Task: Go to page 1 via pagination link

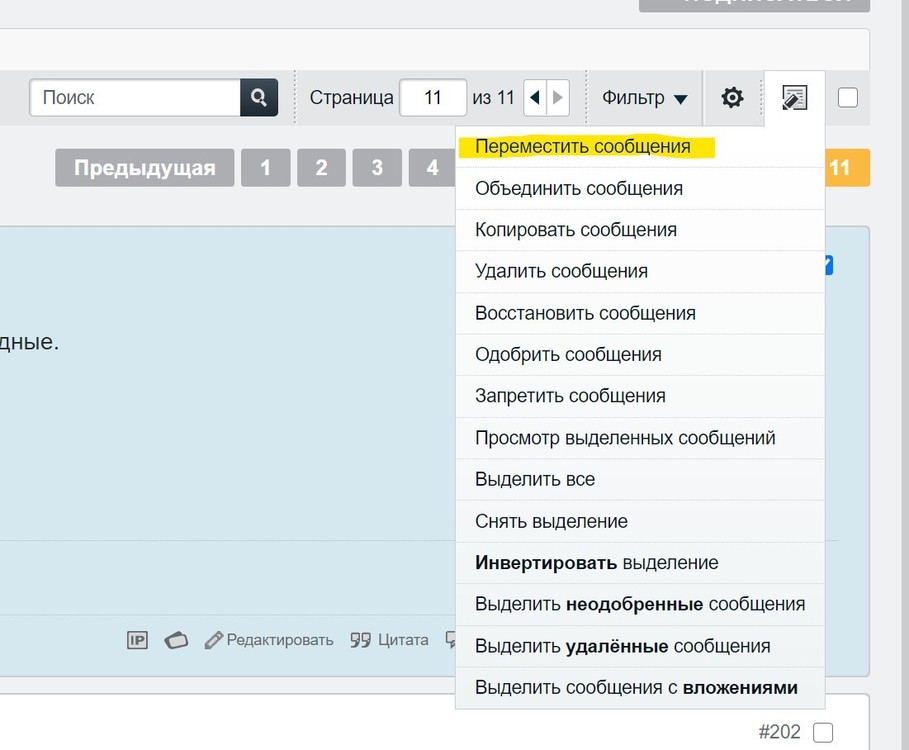Action: click(266, 167)
